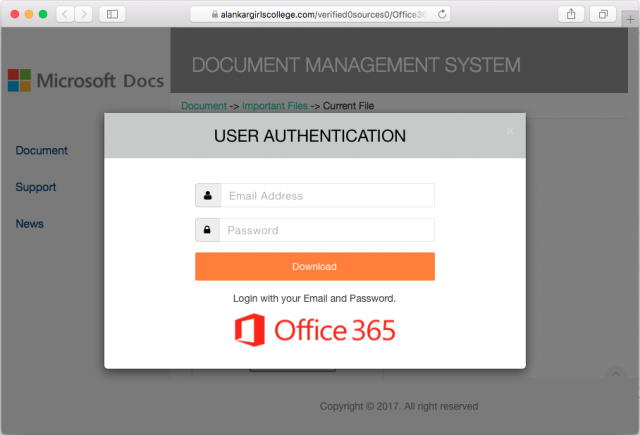Click the Office 365 logo
640x435 pixels.
pos(315,330)
